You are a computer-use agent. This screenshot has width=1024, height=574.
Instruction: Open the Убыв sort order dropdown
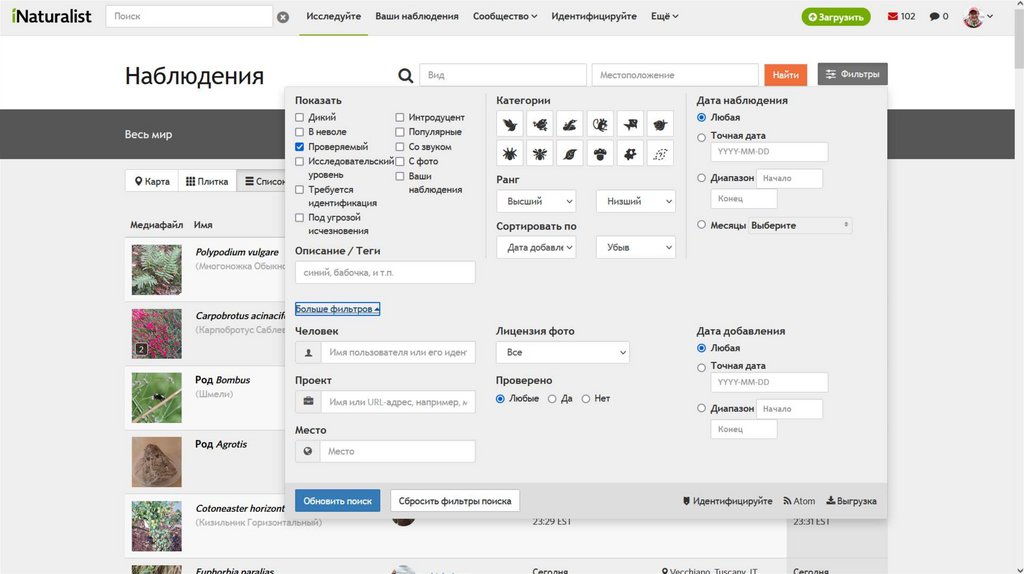click(x=635, y=247)
